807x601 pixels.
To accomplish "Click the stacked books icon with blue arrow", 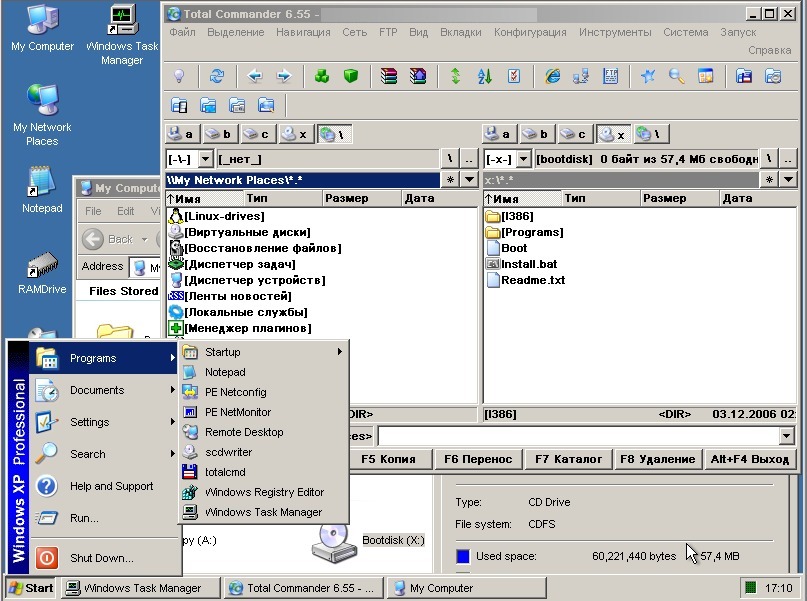I will tap(418, 76).
